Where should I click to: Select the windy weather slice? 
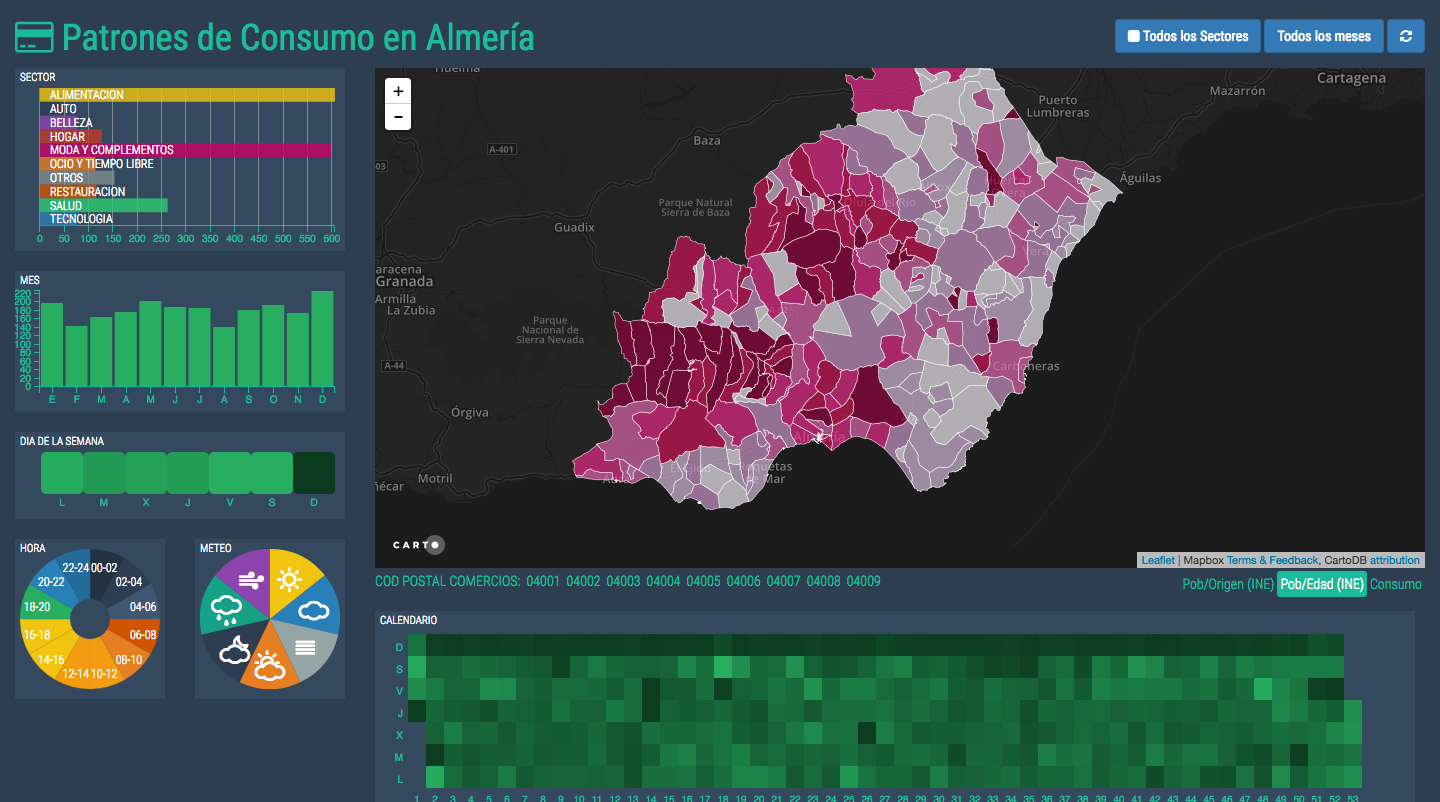click(247, 578)
